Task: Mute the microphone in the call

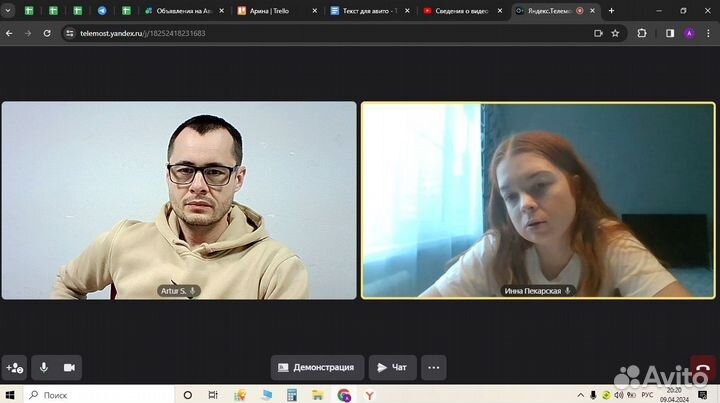Action: tap(44, 368)
